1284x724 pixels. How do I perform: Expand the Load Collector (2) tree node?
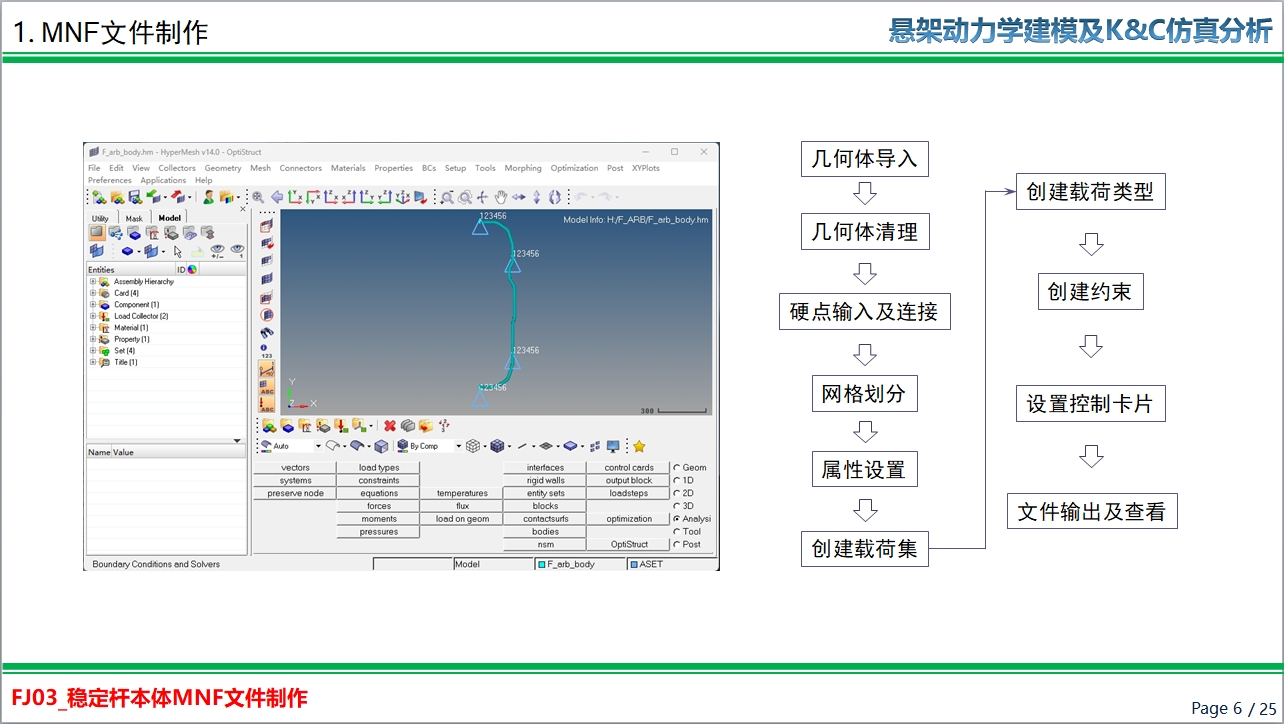[93, 316]
